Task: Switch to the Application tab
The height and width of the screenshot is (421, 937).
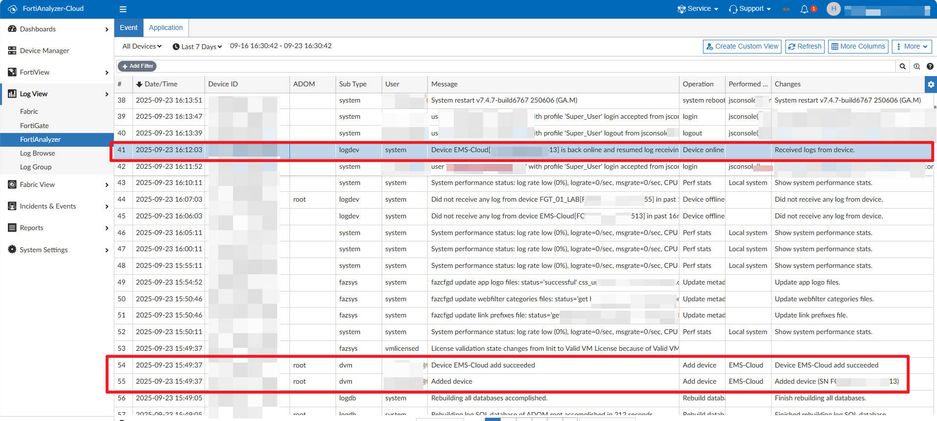Action: [x=165, y=28]
